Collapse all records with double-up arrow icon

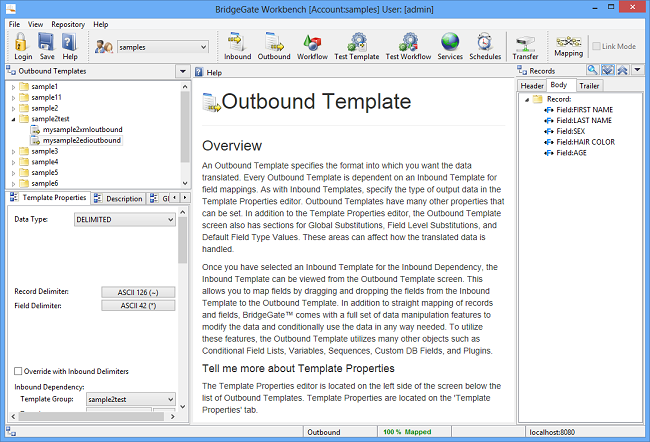tap(622, 70)
